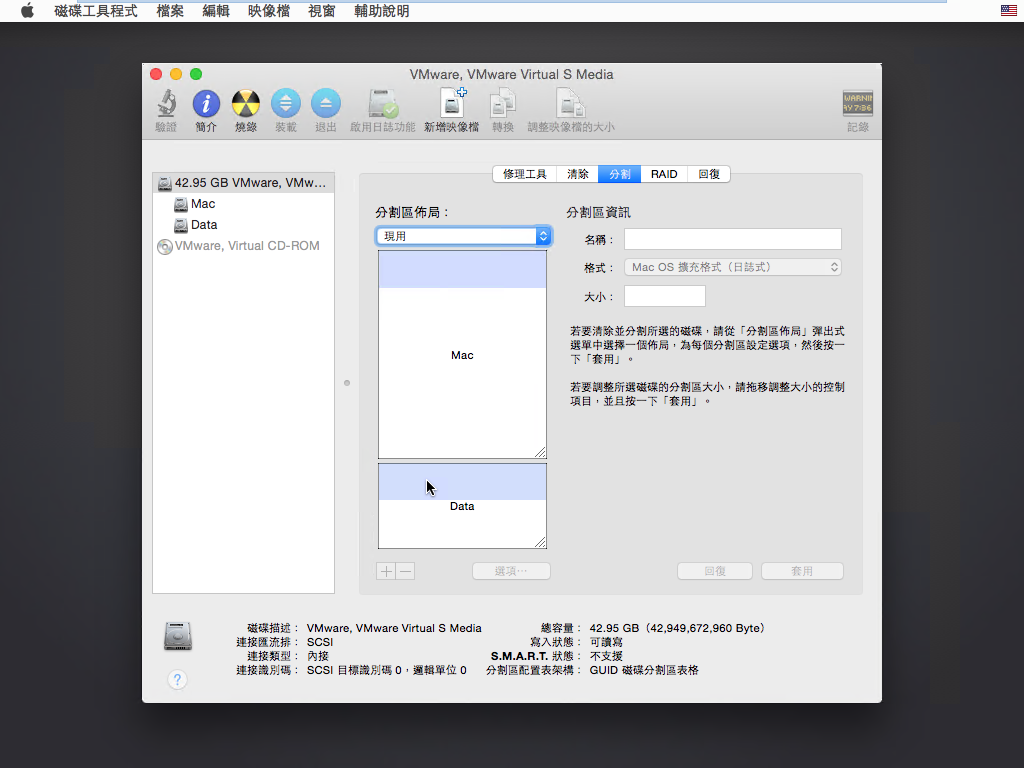Open the partition layout 現用 dropdown
The image size is (1024, 768).
tap(464, 236)
